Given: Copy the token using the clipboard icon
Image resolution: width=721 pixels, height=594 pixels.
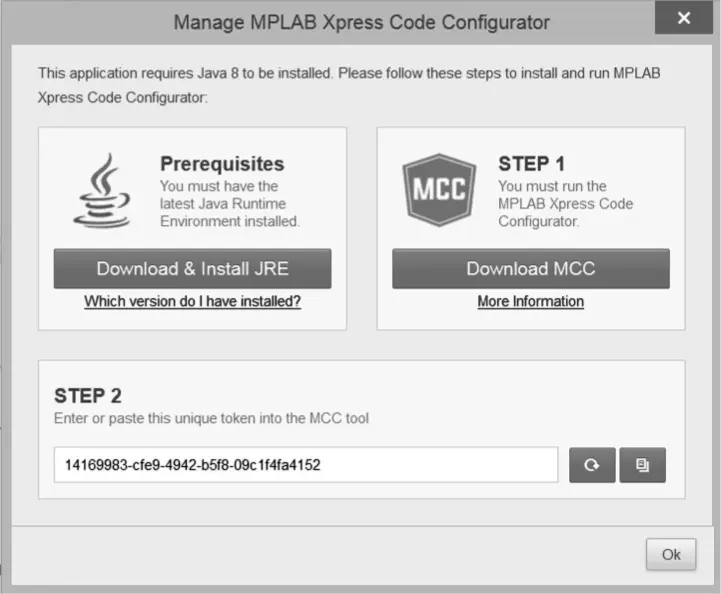Looking at the screenshot, I should [x=642, y=465].
